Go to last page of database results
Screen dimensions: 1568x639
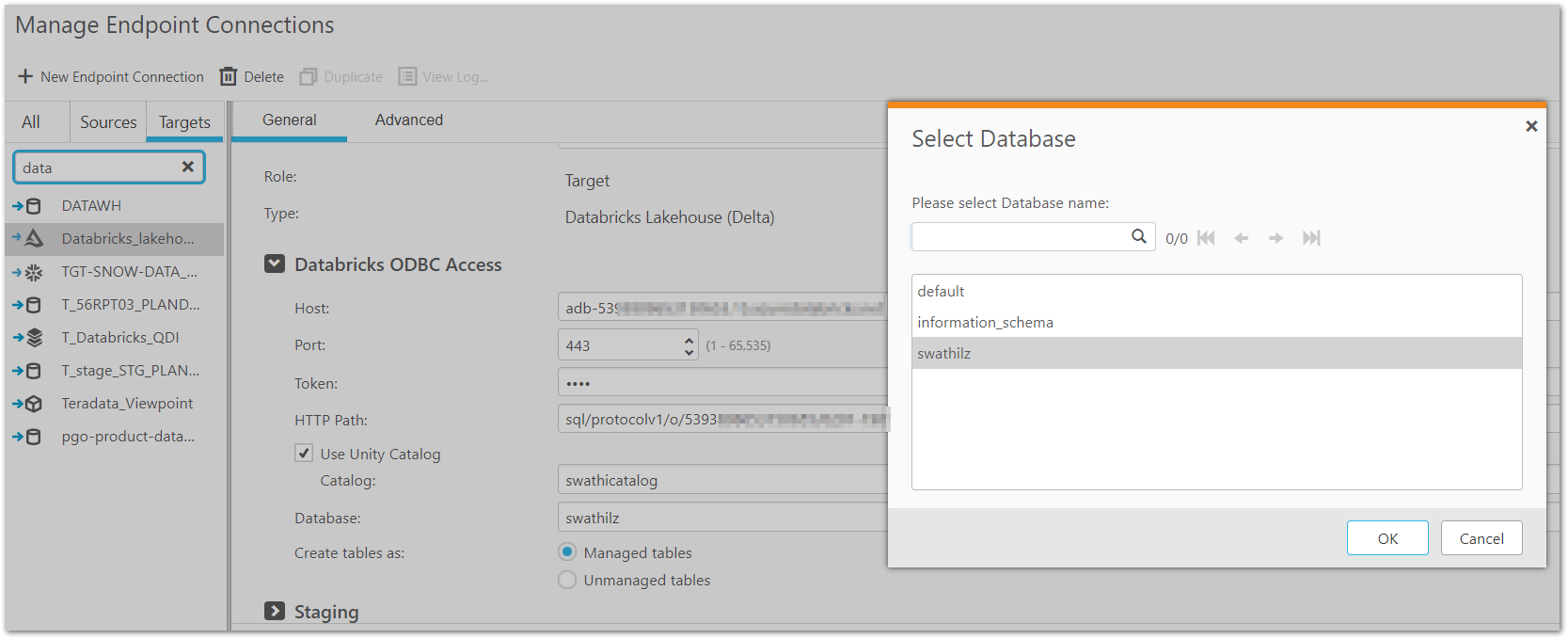click(1311, 238)
